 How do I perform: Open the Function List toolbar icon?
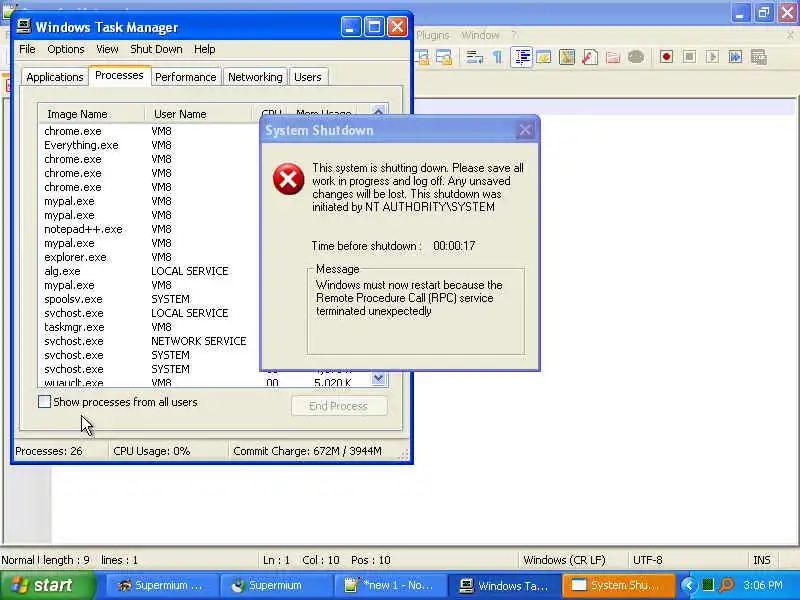pos(590,57)
